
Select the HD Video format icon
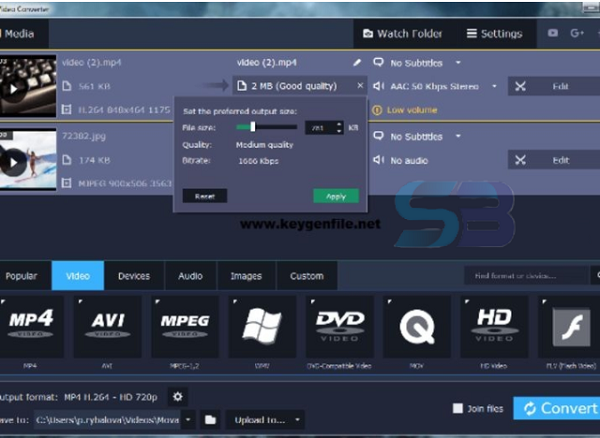494,327
